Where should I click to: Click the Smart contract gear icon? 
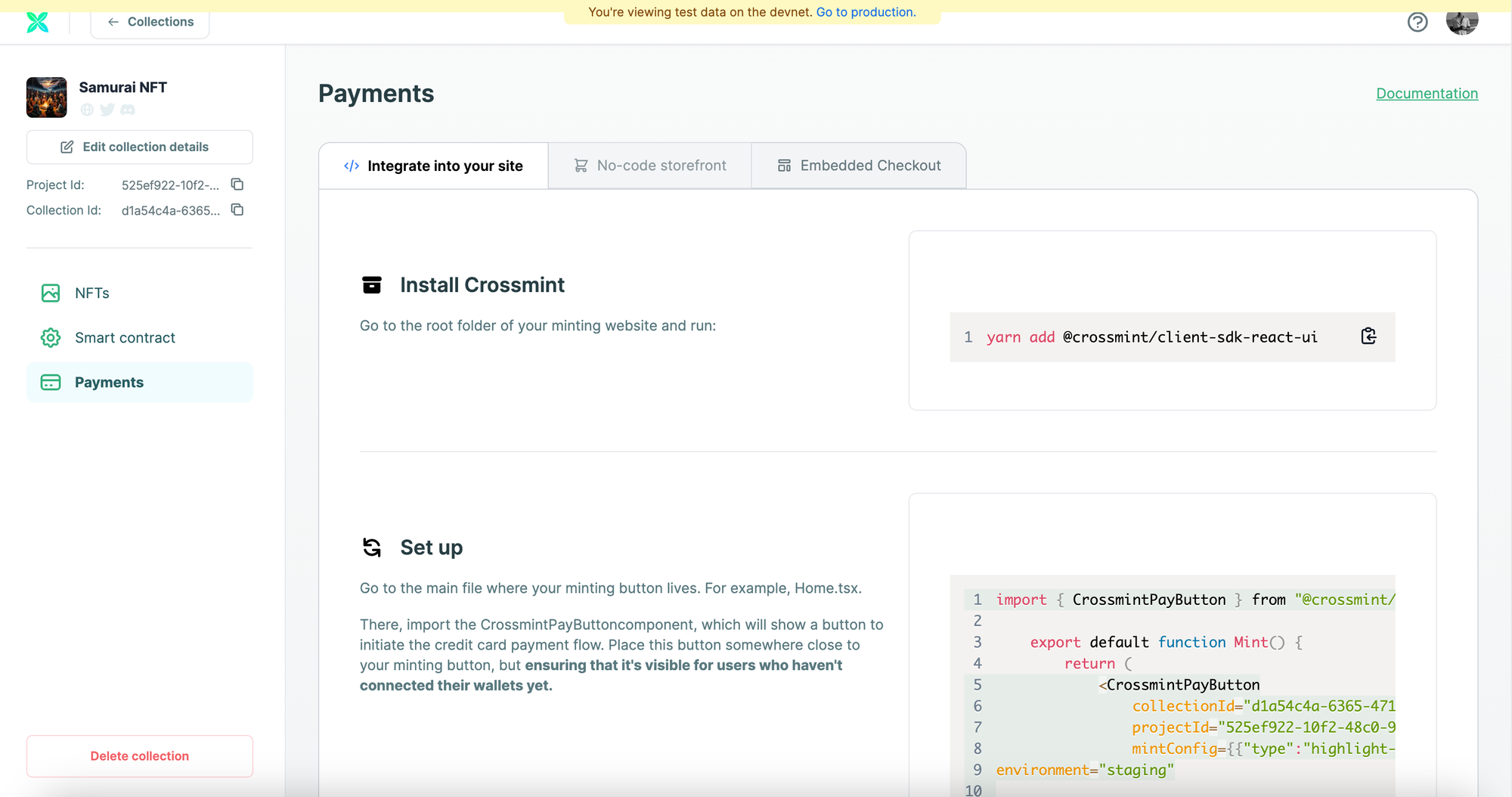pyautogui.click(x=51, y=338)
